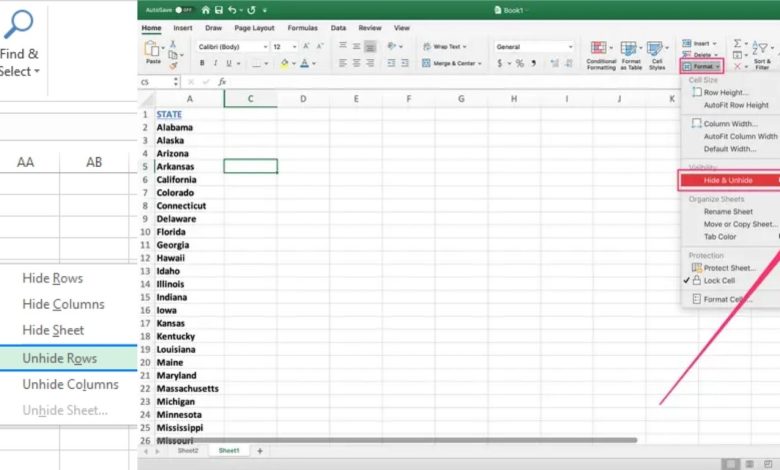Click the Align Left icon
Image resolution: width=780 pixels, height=470 pixels.
343,63
